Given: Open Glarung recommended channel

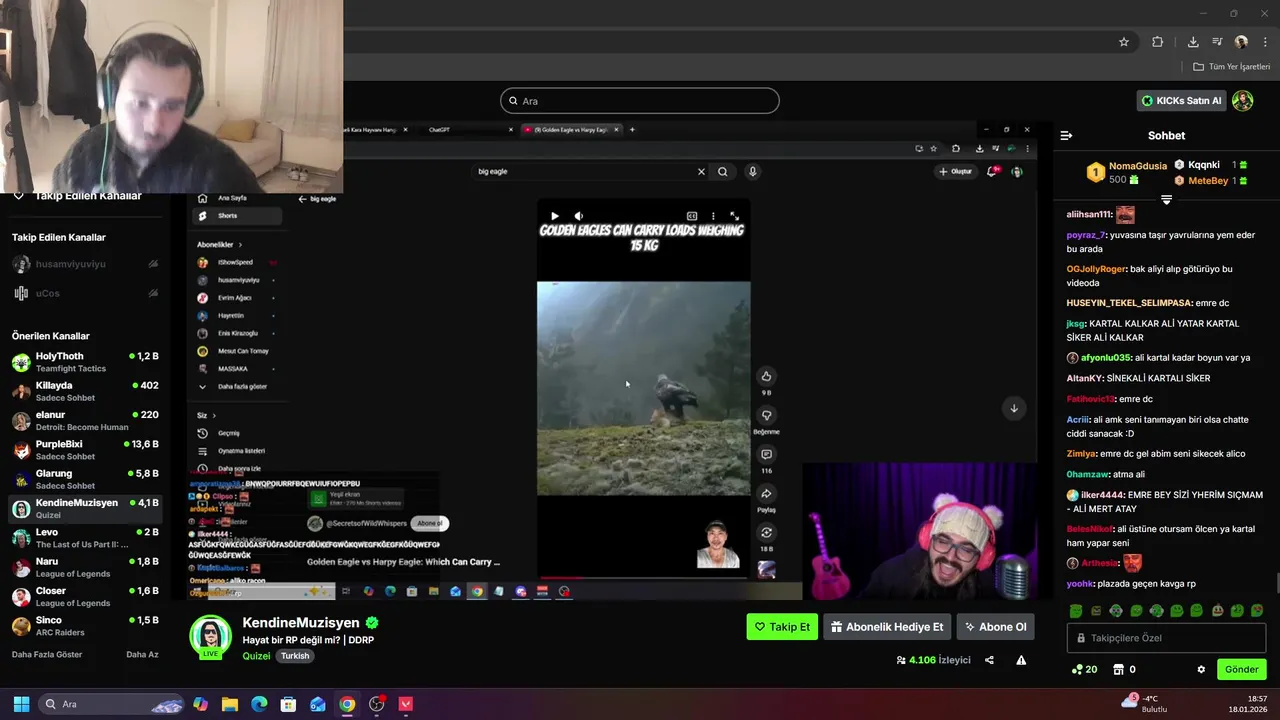Looking at the screenshot, I should 85,479.
